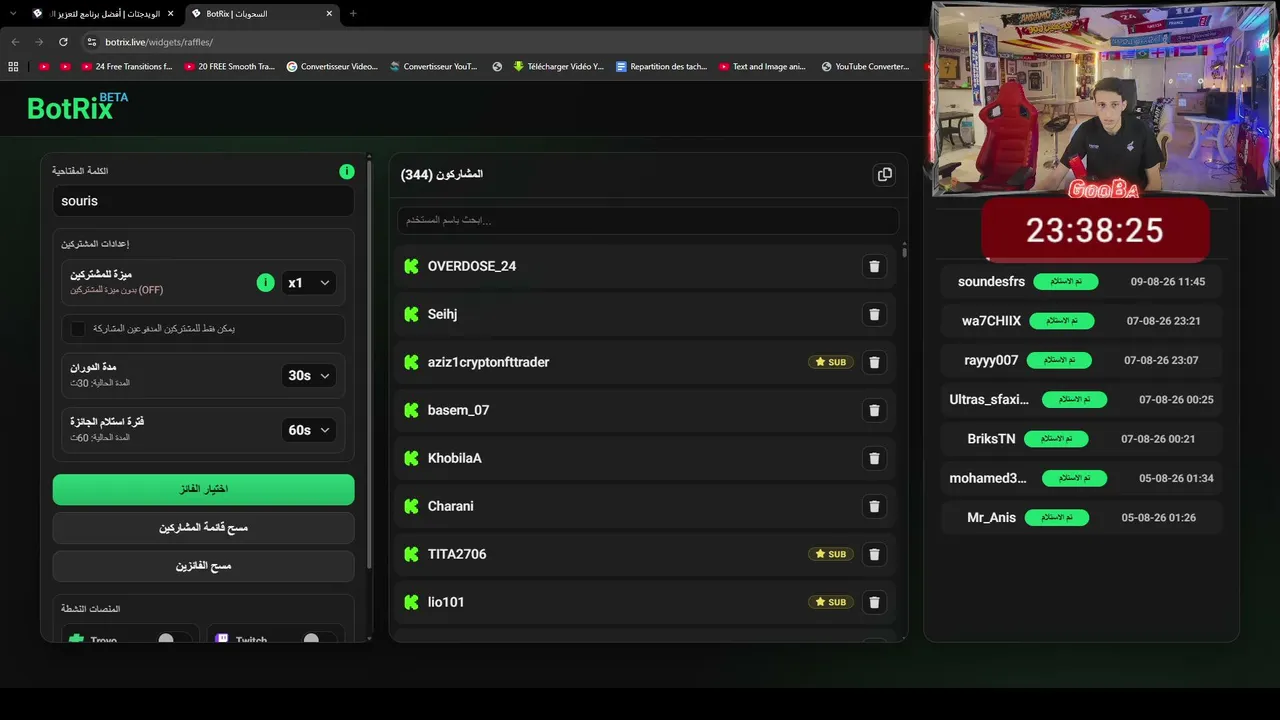This screenshot has width=1280, height=720.
Task: Delete TITA2706 using trash icon
Action: point(874,554)
